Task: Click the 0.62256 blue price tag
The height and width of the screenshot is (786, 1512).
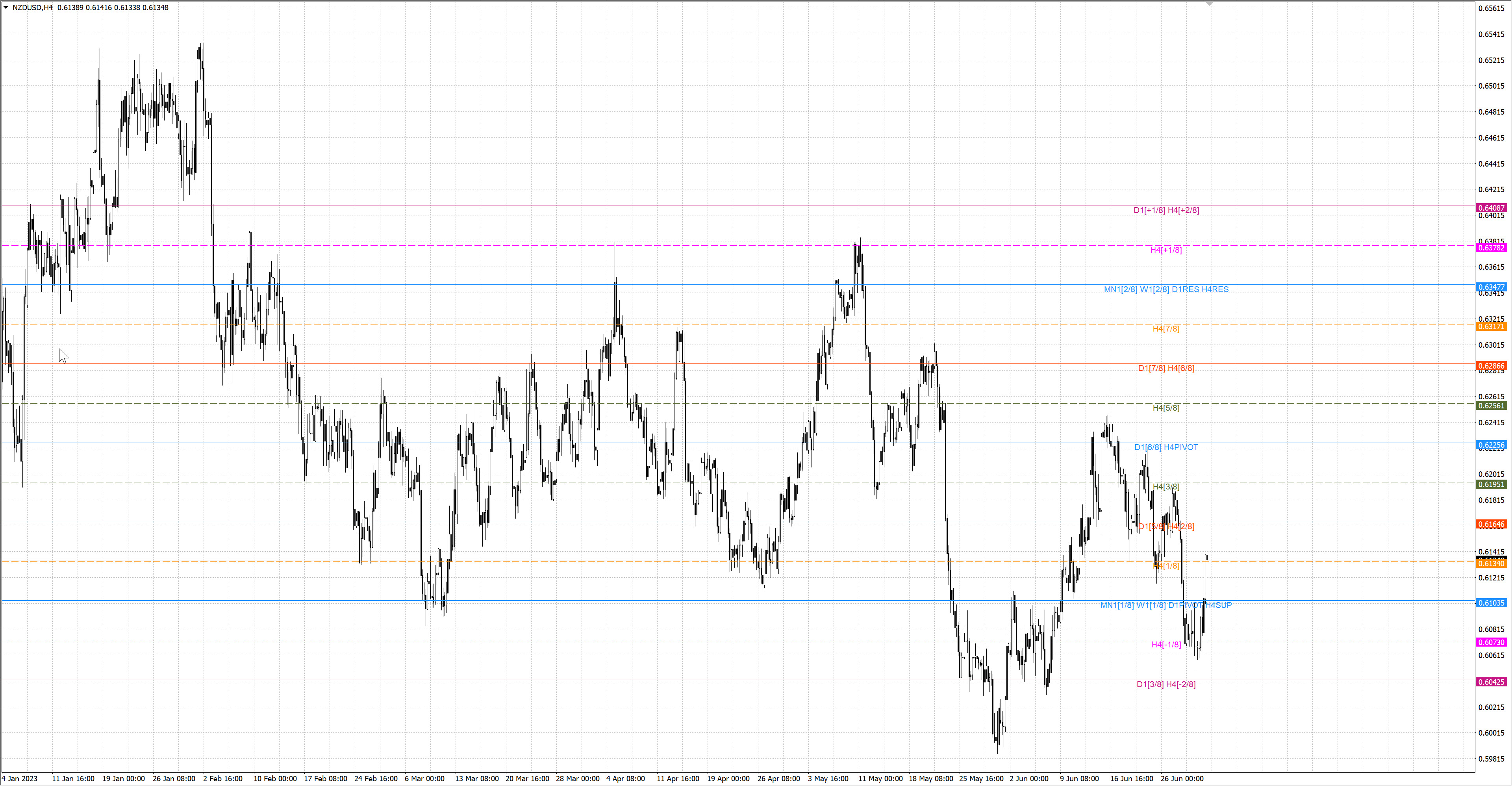Action: coord(1492,445)
